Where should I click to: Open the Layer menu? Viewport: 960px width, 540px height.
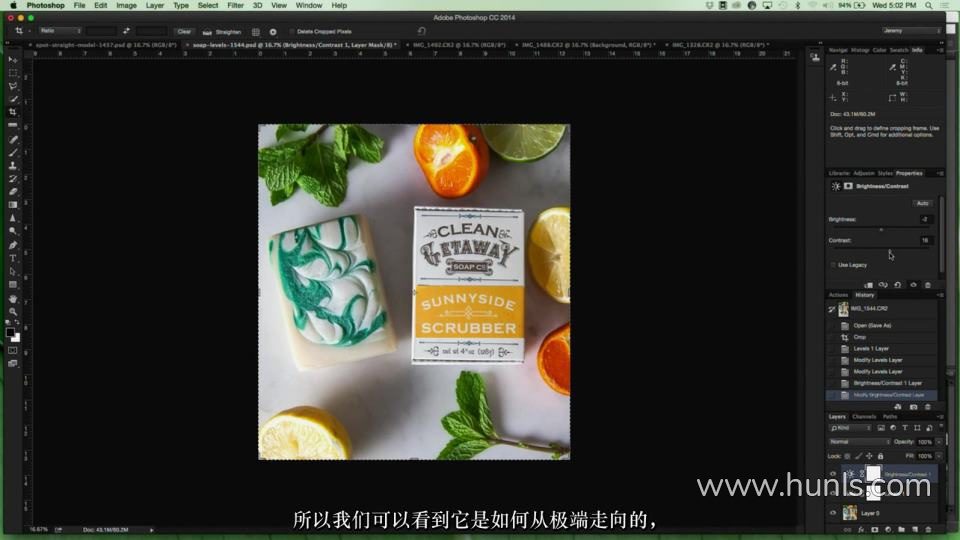click(x=154, y=6)
